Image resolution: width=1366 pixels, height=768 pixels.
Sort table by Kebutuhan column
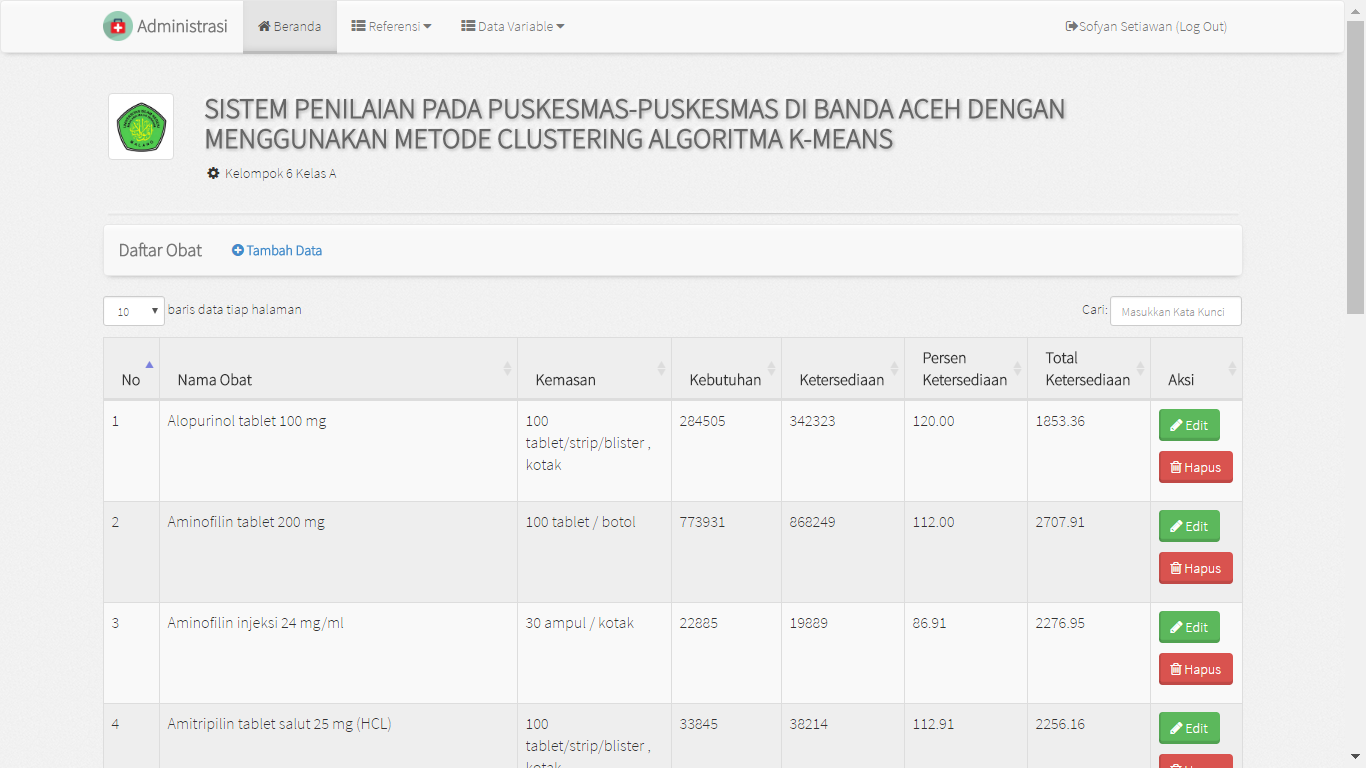(725, 380)
